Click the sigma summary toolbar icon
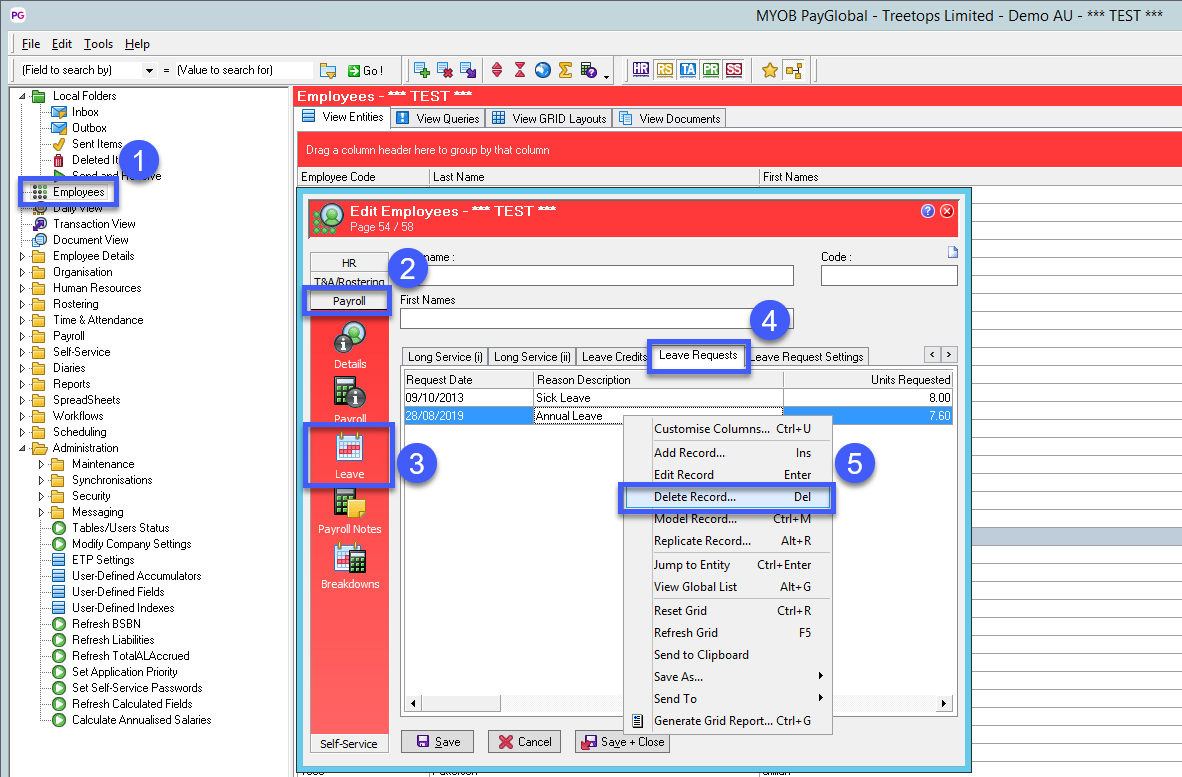 (564, 69)
